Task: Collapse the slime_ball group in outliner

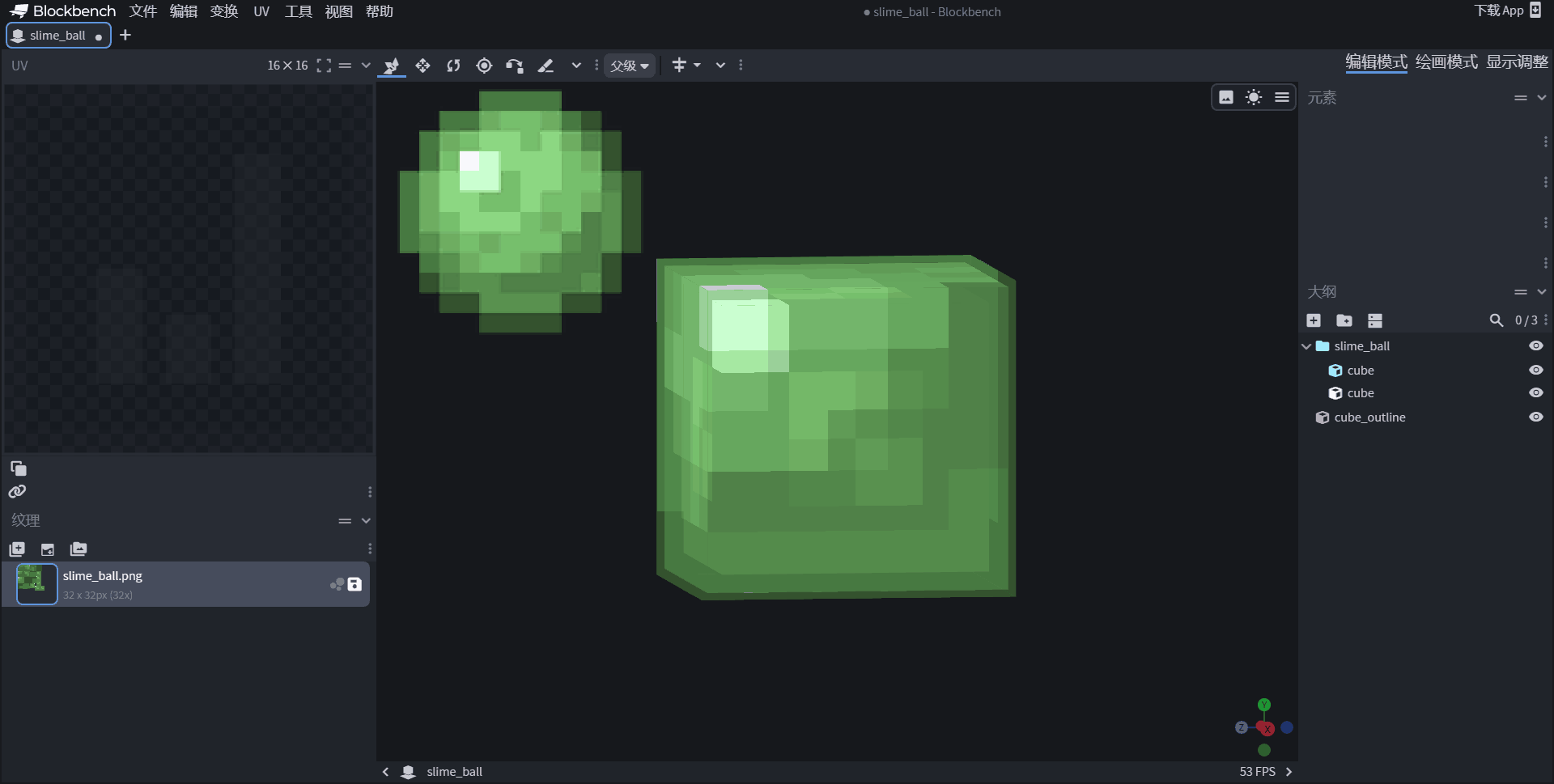Action: click(1306, 346)
